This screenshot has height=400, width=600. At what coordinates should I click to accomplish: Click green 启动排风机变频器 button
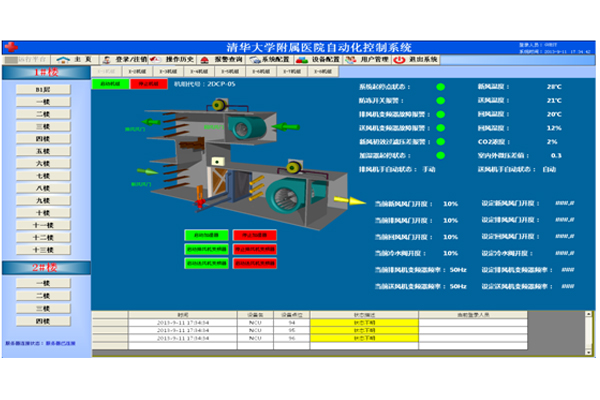point(207,249)
